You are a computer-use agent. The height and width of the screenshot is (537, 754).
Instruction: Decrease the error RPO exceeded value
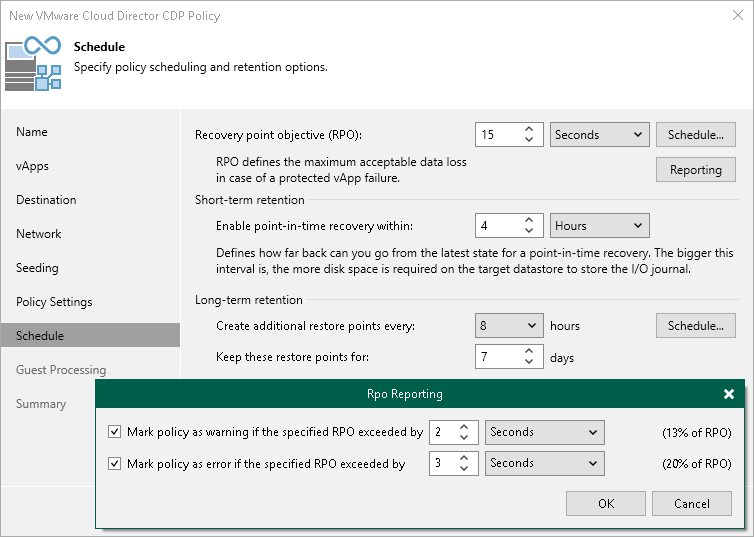click(x=464, y=468)
